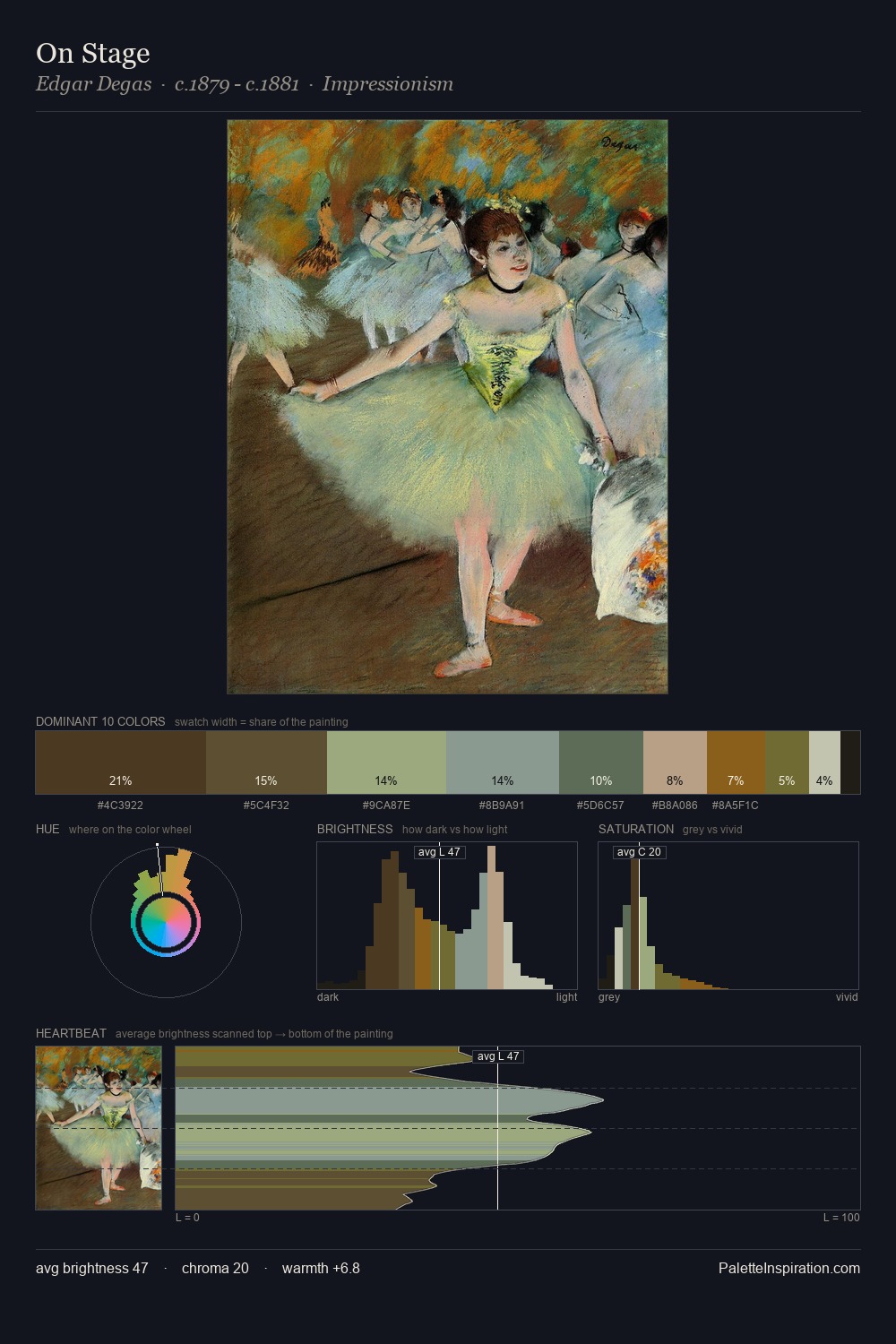Click the date c.1879 - c.1881
896x1344 pixels.
[x=237, y=84]
